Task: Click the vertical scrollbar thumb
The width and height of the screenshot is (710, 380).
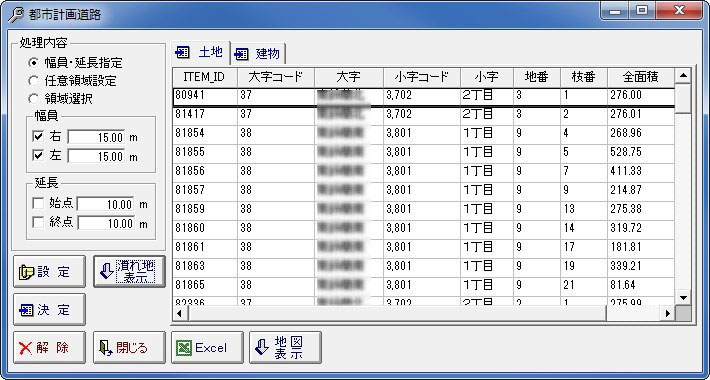Action: (683, 99)
